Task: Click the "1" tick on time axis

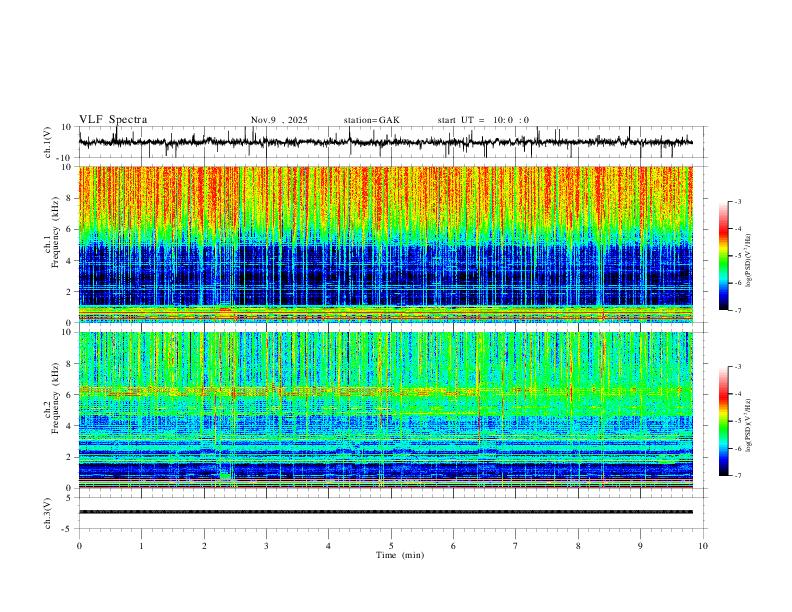Action: coord(141,546)
